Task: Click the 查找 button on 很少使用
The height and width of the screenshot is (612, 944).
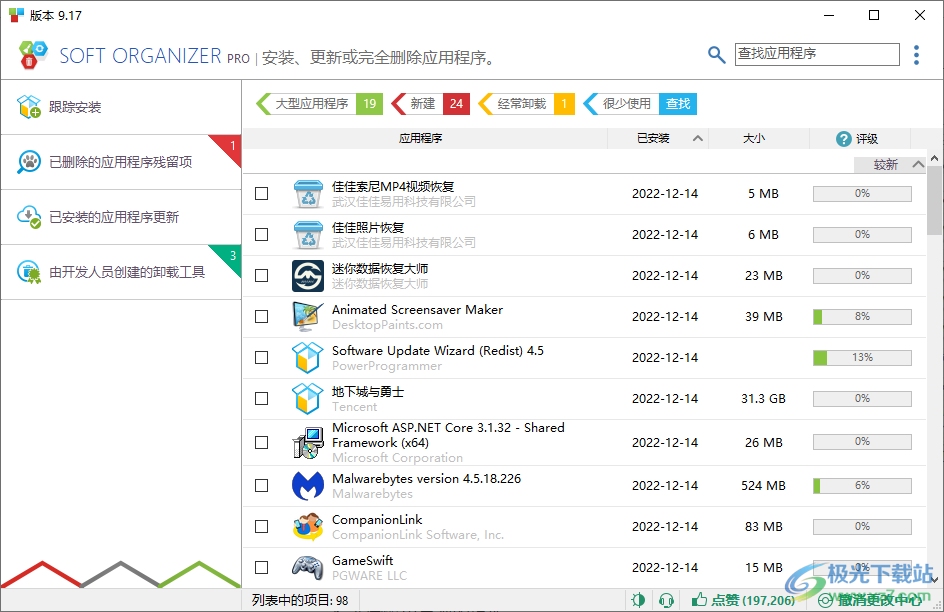Action: tap(678, 104)
